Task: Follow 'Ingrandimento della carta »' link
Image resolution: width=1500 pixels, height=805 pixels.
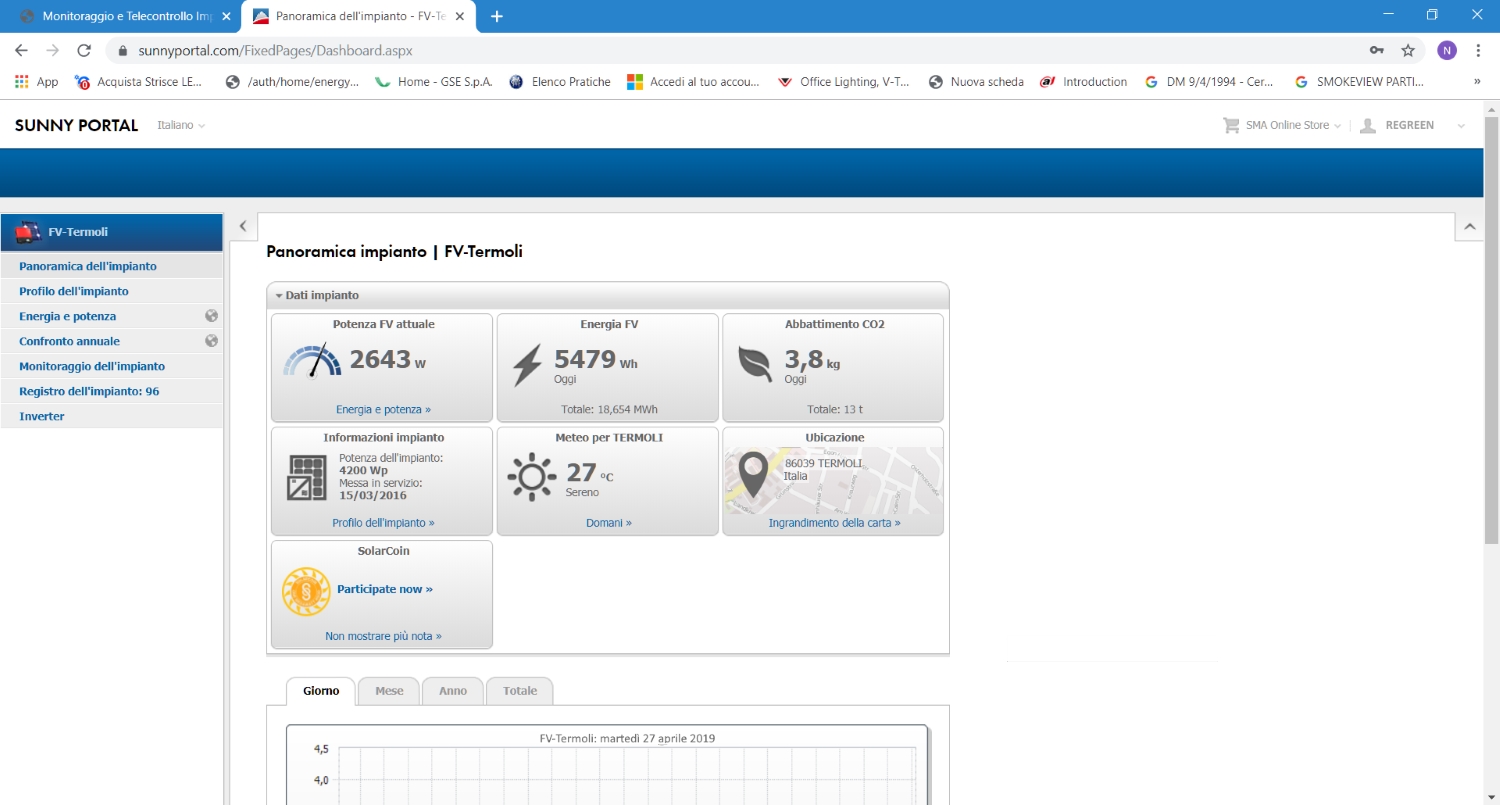Action: point(834,523)
